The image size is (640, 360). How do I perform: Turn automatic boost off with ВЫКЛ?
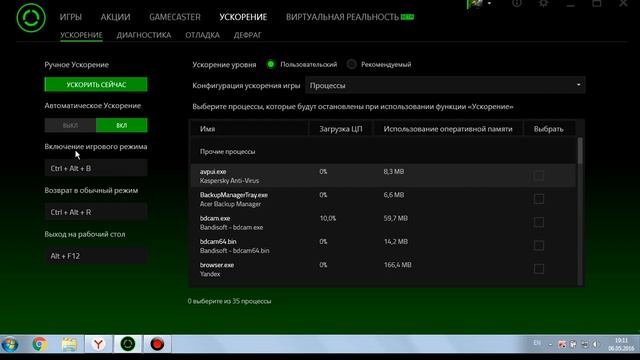coord(70,125)
